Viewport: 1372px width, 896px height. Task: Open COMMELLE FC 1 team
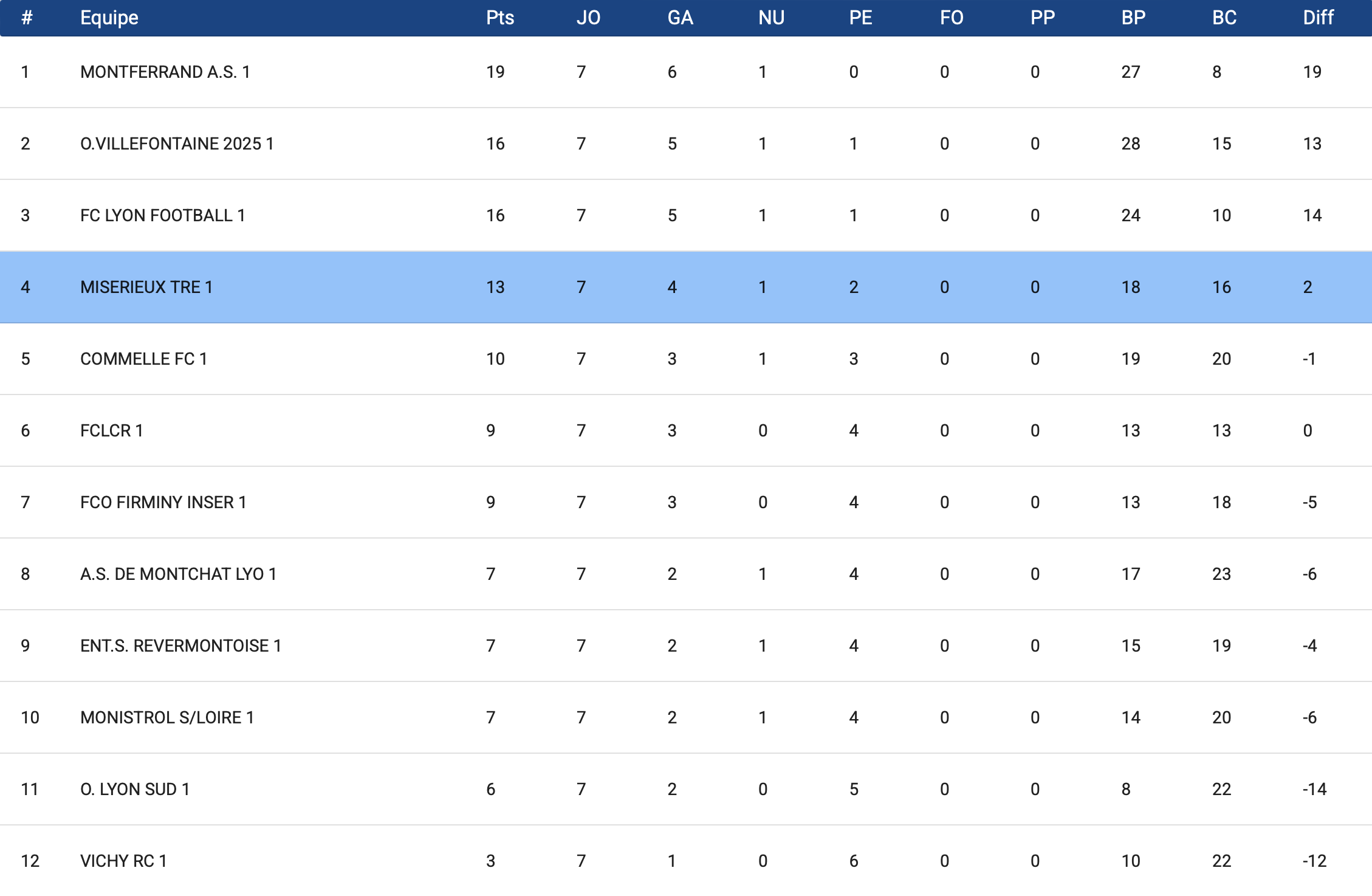click(x=143, y=359)
